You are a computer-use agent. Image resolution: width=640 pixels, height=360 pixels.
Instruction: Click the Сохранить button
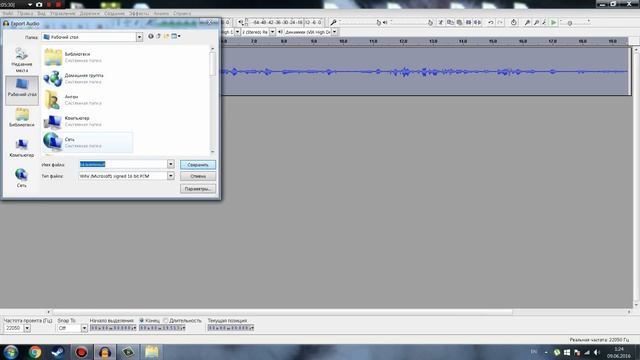[198, 164]
